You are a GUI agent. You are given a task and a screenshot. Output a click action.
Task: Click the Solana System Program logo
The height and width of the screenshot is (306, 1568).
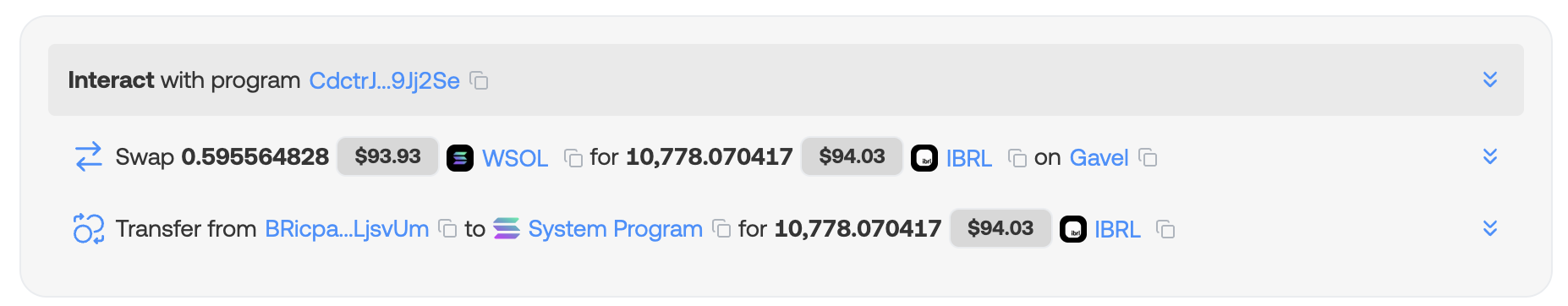[x=507, y=228]
